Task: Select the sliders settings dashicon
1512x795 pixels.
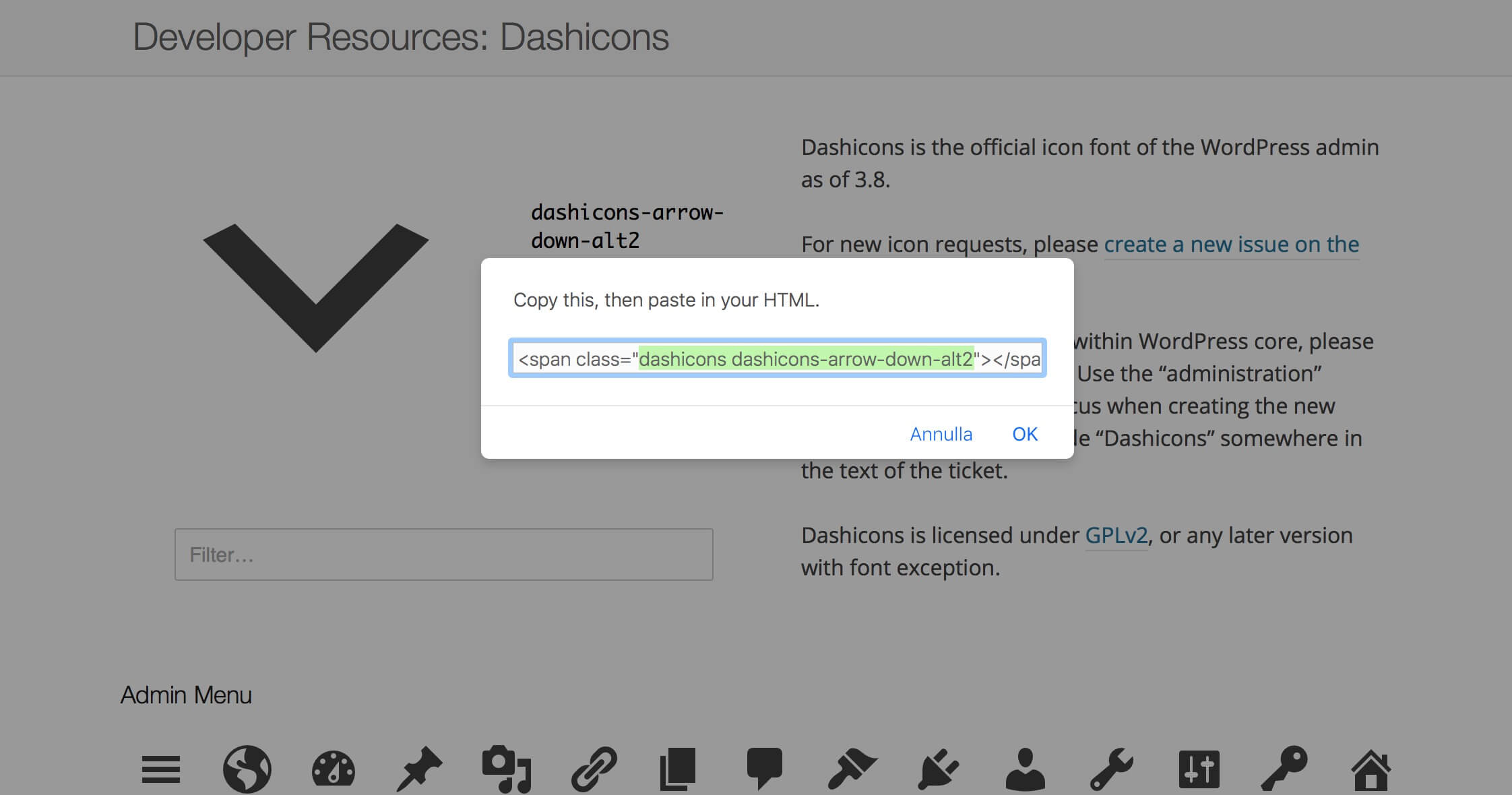Action: pyautogui.click(x=1199, y=769)
